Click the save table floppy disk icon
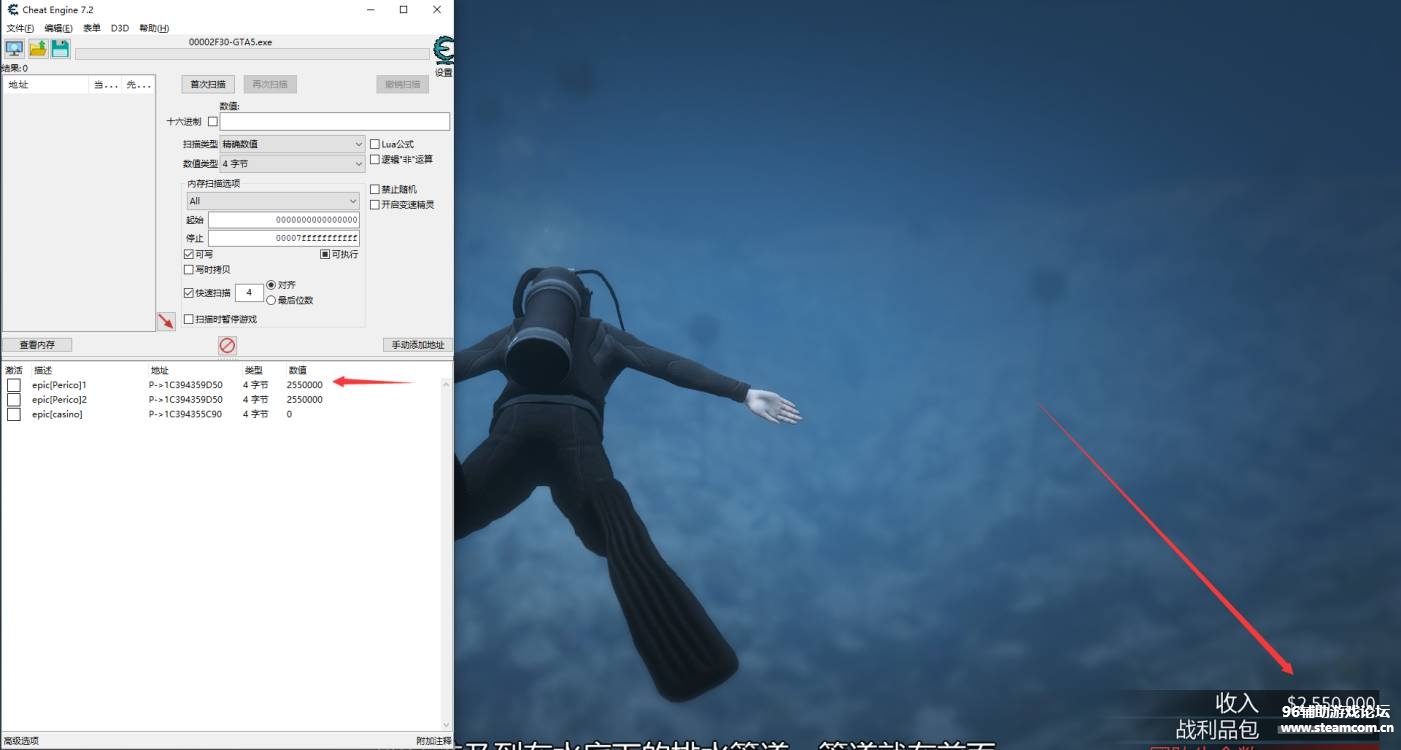 tap(60, 49)
